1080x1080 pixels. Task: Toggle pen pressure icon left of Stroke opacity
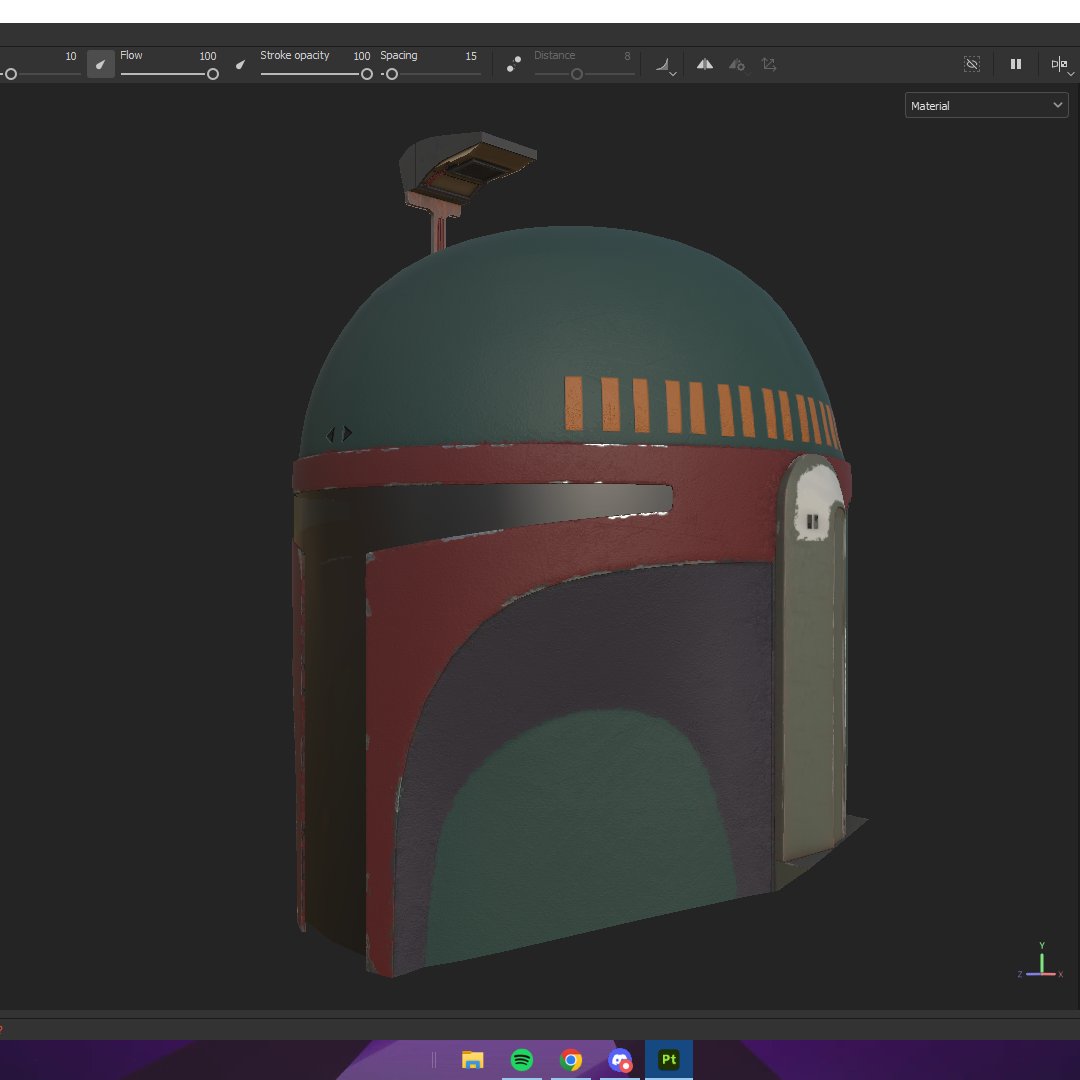coord(240,64)
